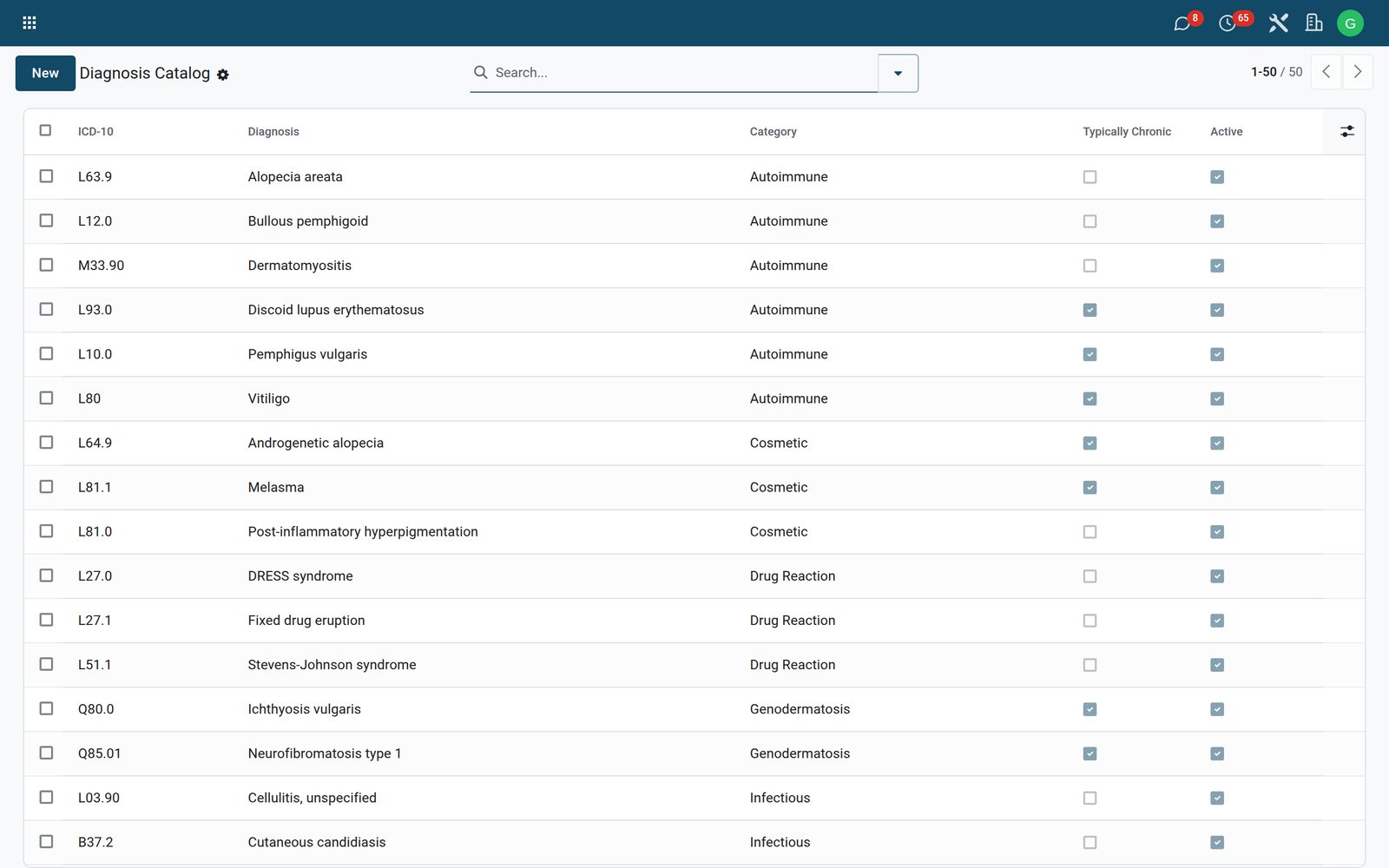The width and height of the screenshot is (1389, 868).
Task: Click the New button
Action: [x=45, y=73]
